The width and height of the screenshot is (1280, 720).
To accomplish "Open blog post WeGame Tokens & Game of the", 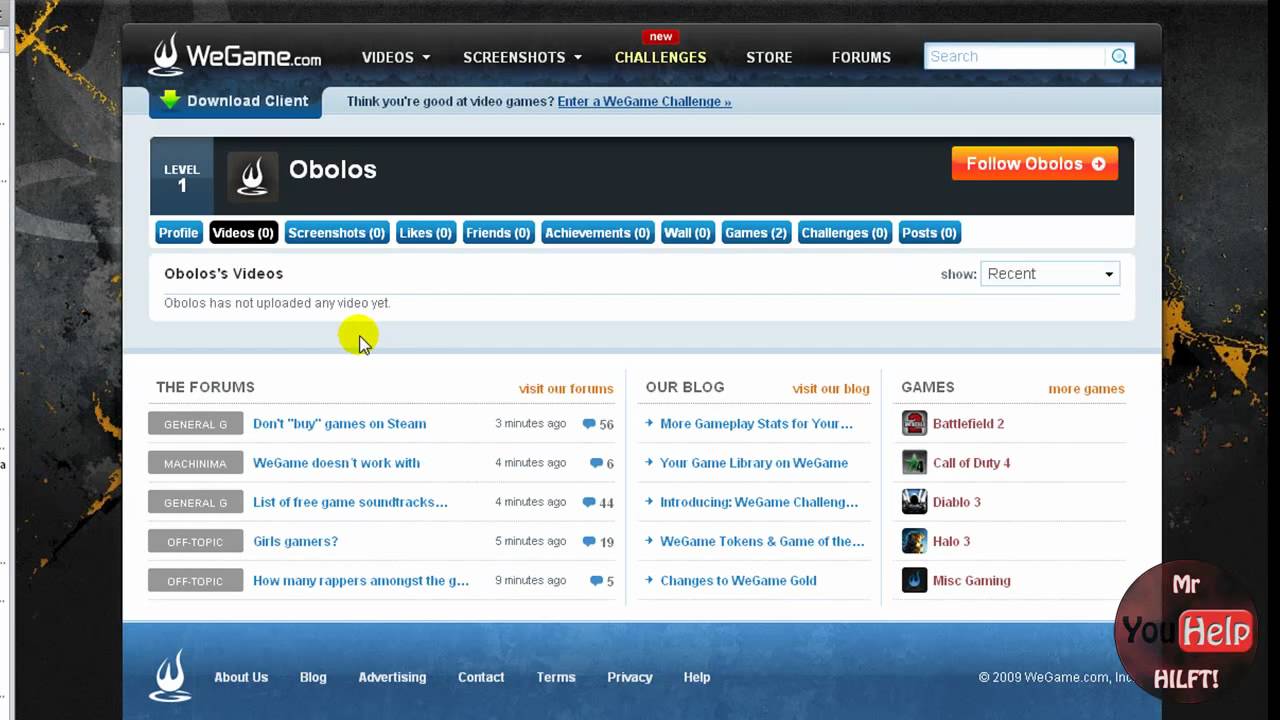I will point(762,541).
